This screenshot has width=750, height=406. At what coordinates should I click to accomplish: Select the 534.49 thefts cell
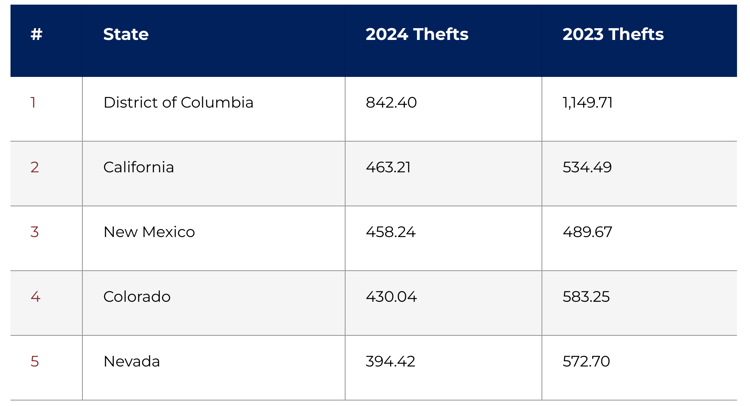[587, 168]
